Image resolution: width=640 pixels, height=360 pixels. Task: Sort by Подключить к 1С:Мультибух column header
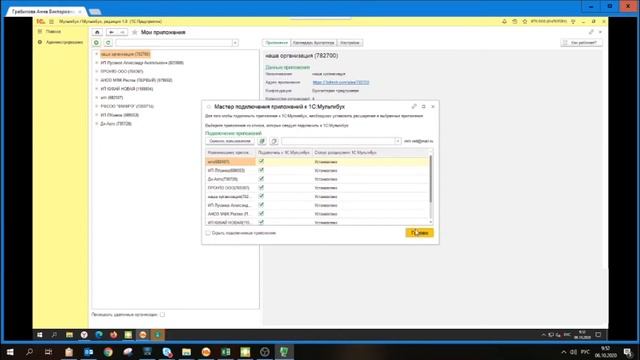(284, 153)
